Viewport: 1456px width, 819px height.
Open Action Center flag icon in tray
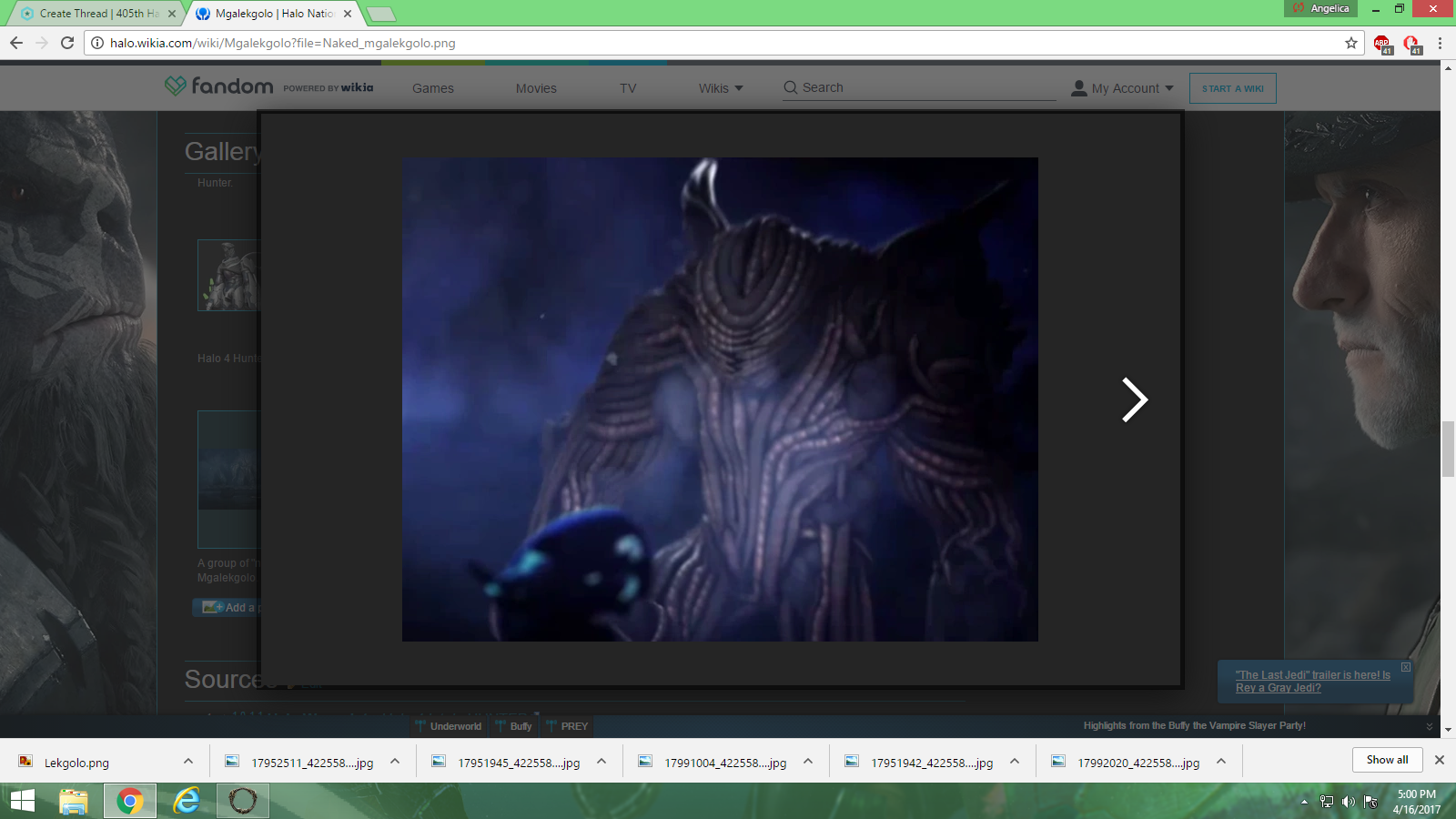click(1370, 802)
